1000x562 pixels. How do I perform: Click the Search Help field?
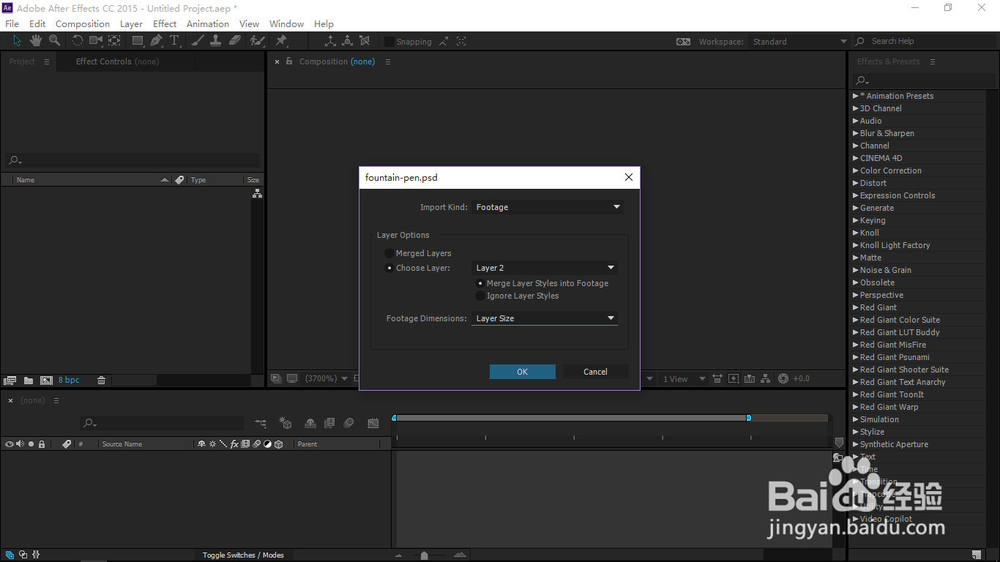tap(926, 41)
